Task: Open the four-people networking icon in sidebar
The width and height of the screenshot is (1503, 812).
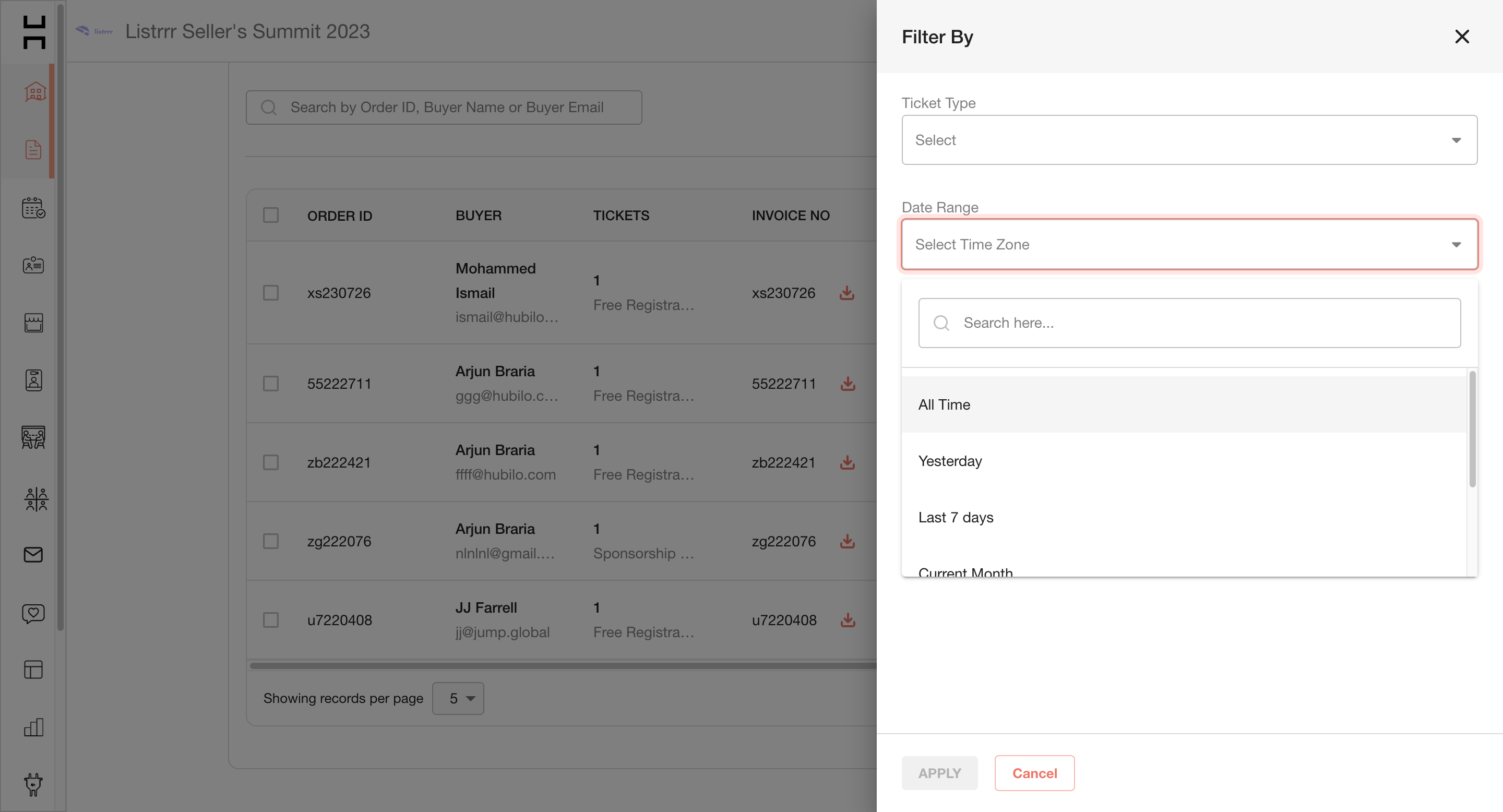Action: [35, 499]
